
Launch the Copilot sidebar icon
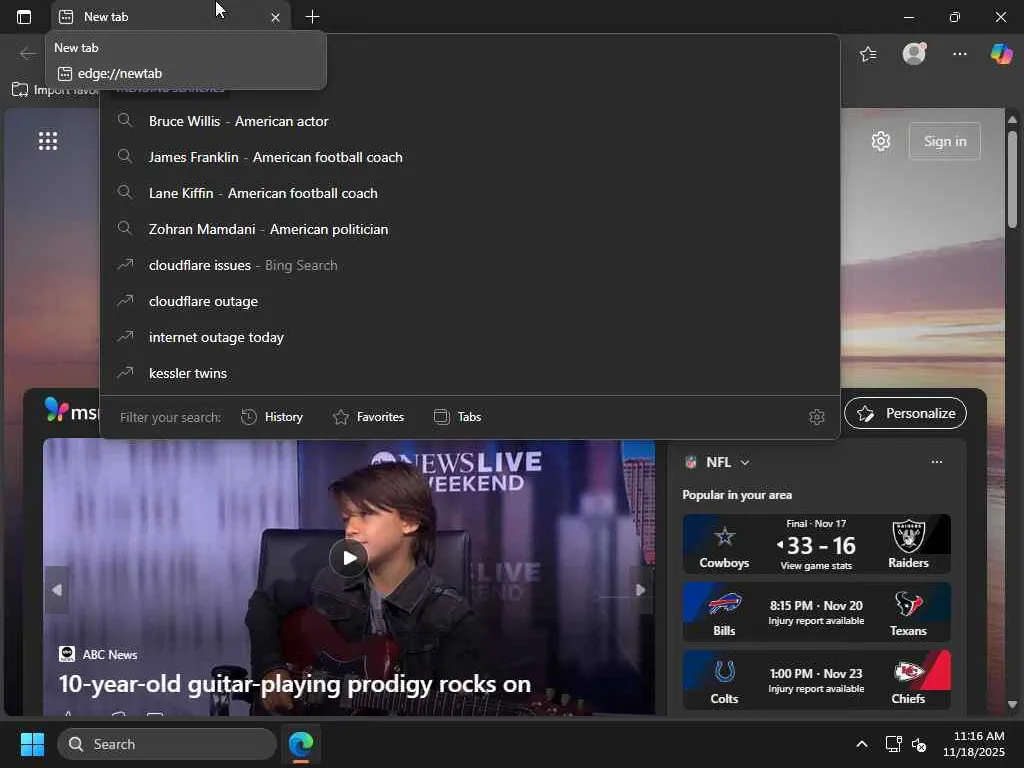coord(1001,54)
